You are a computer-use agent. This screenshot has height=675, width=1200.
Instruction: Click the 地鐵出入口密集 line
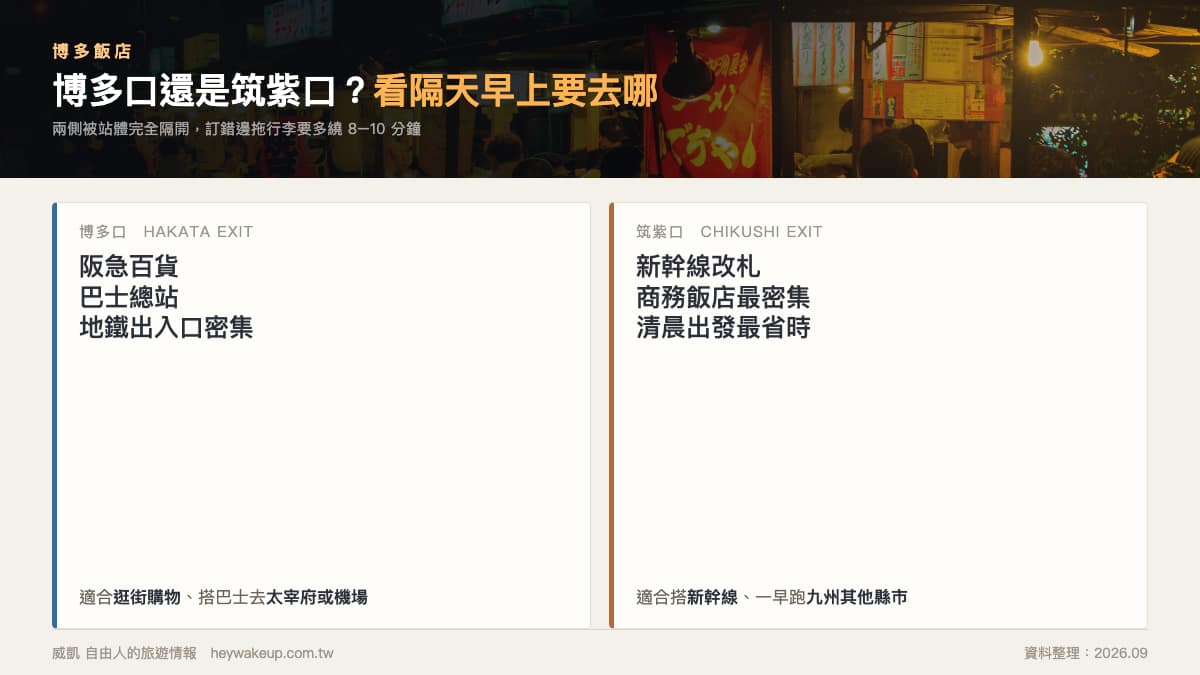[x=166, y=327]
